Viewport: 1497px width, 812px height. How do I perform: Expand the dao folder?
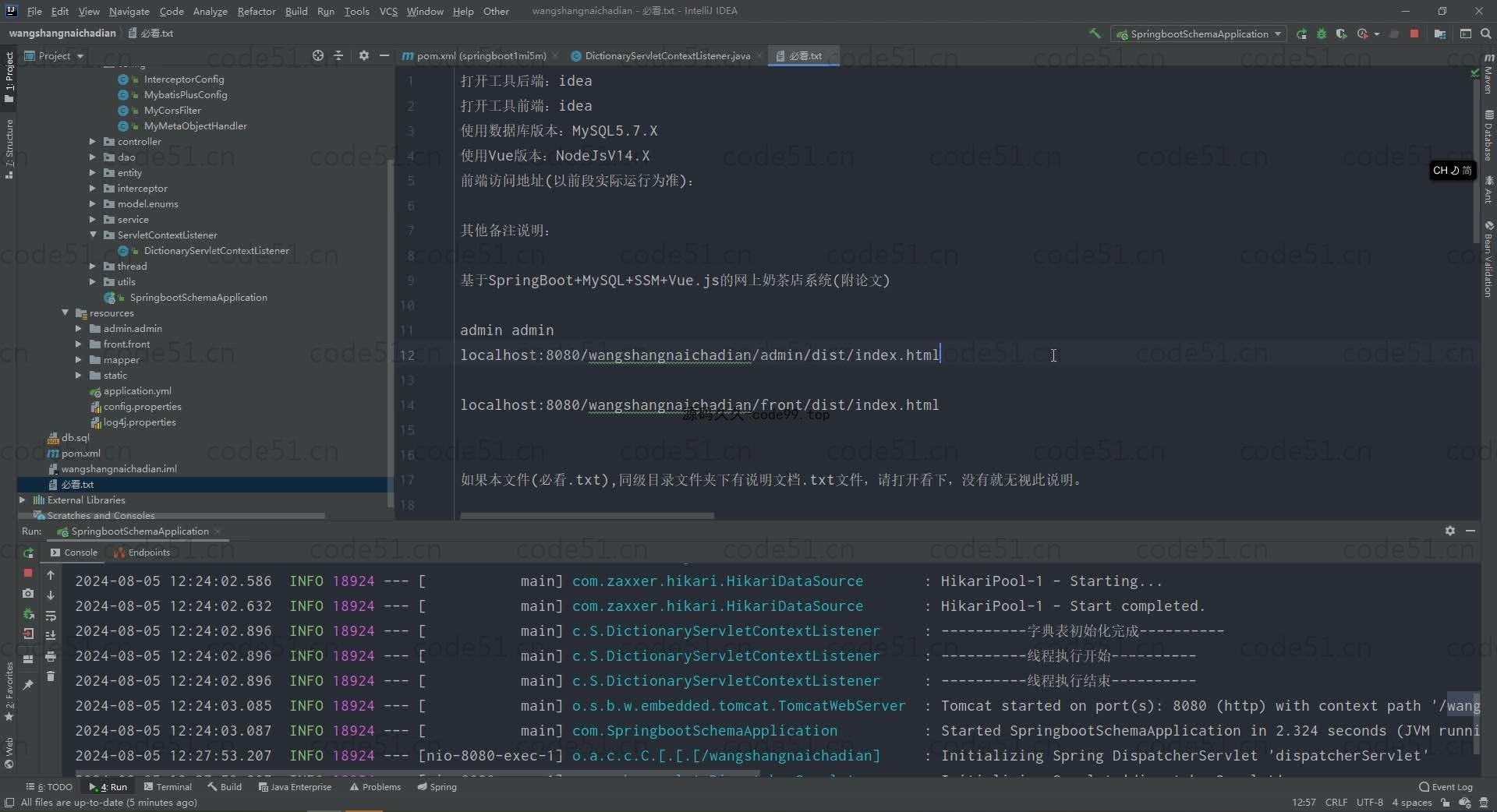point(93,157)
